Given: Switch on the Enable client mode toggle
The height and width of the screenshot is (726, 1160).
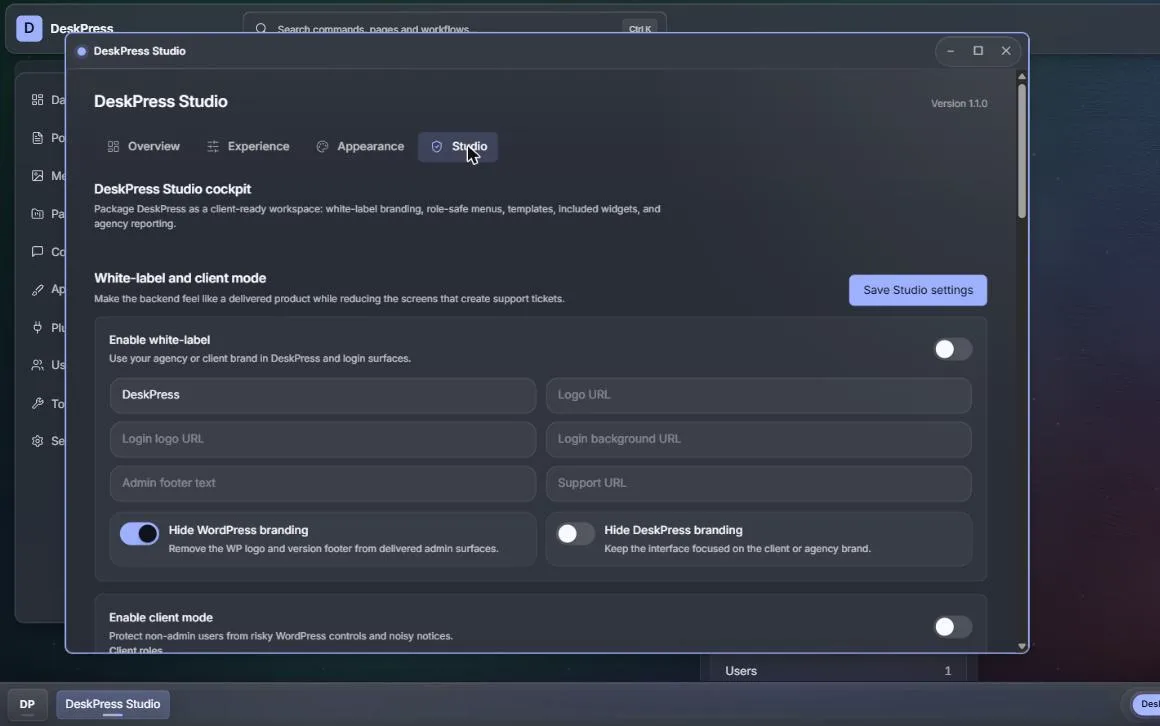Looking at the screenshot, I should [953, 627].
